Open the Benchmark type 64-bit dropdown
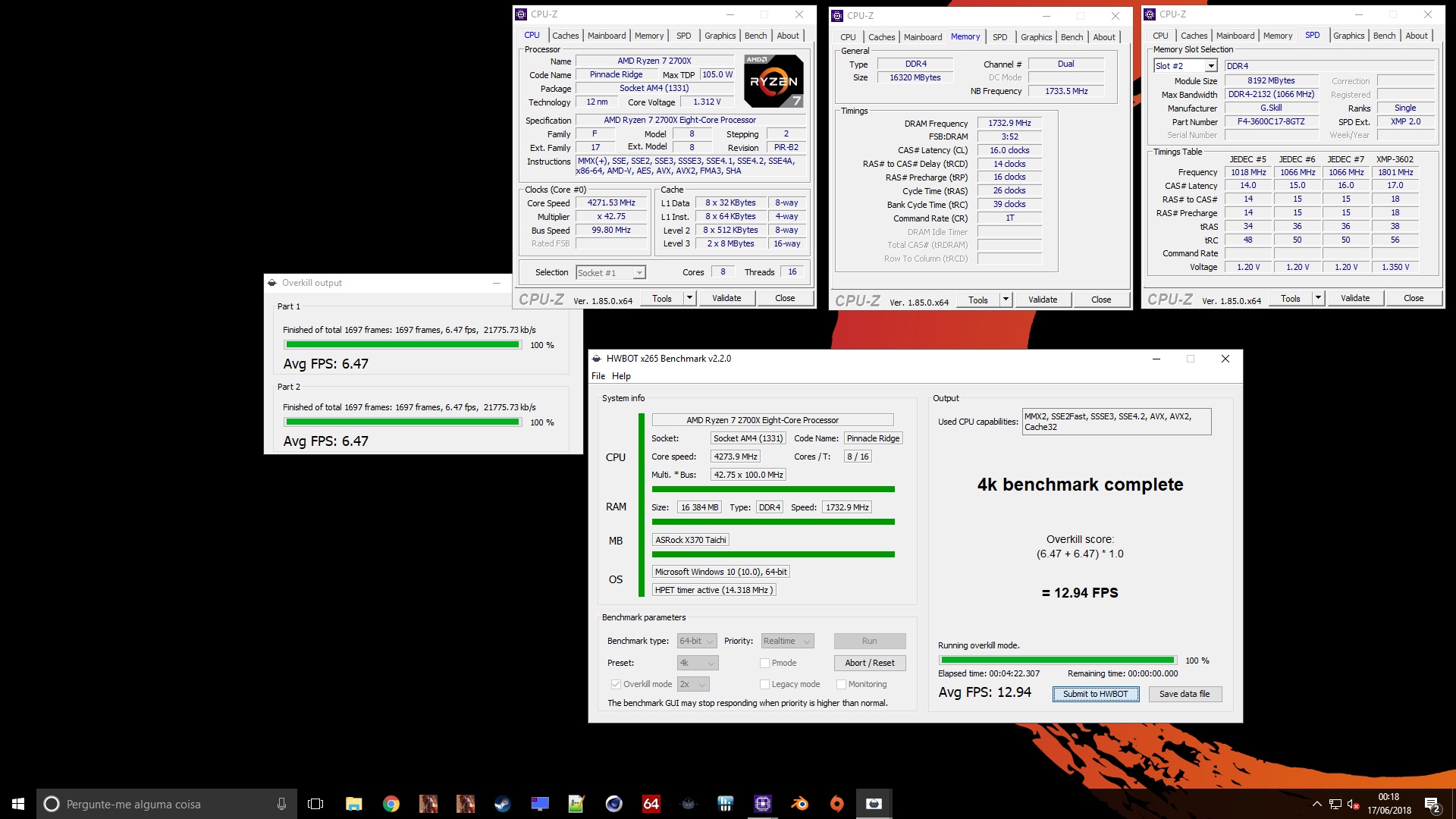Image resolution: width=1456 pixels, height=819 pixels. coord(697,641)
